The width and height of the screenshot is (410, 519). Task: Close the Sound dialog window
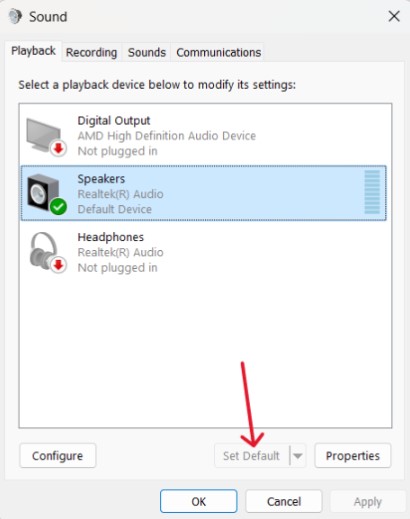[394, 16]
